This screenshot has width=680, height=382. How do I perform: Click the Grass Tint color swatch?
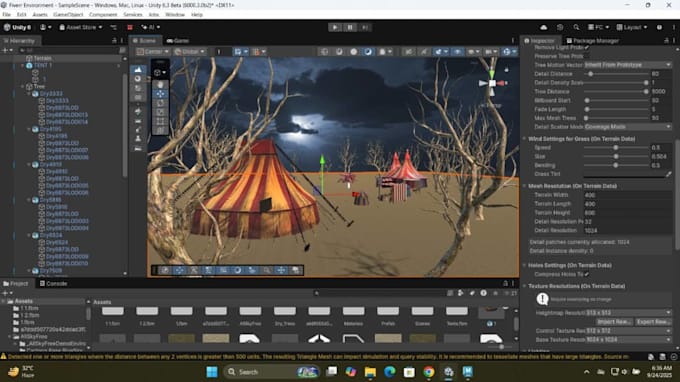point(624,174)
